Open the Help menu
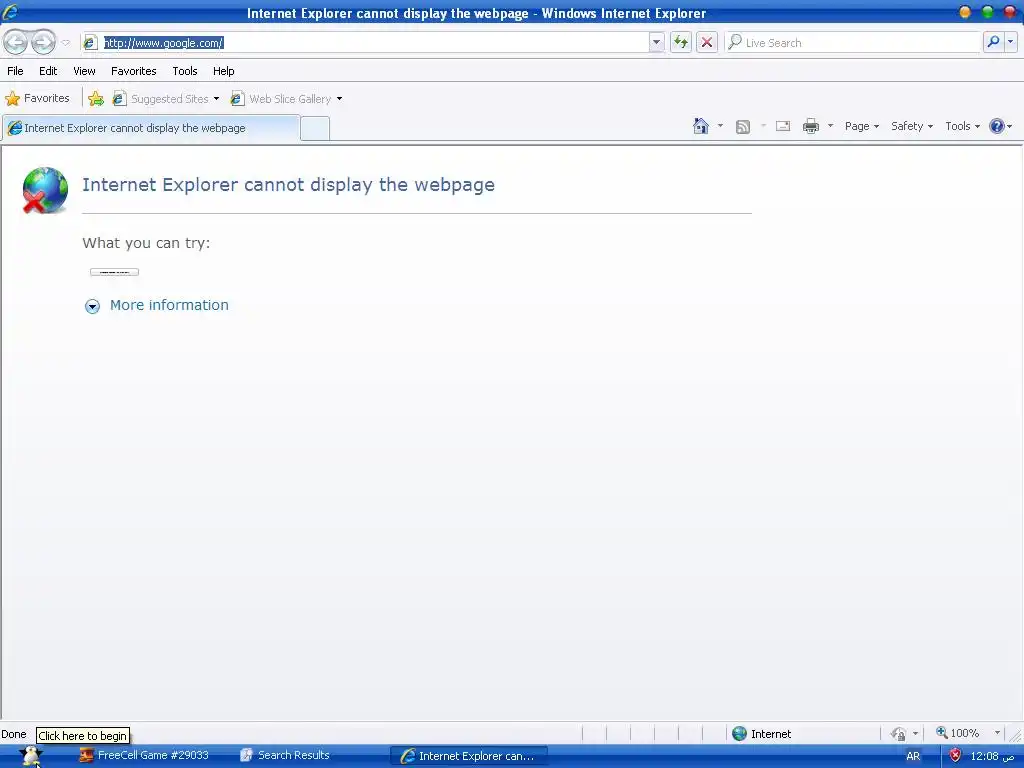This screenshot has height=768, width=1024. click(x=223, y=71)
